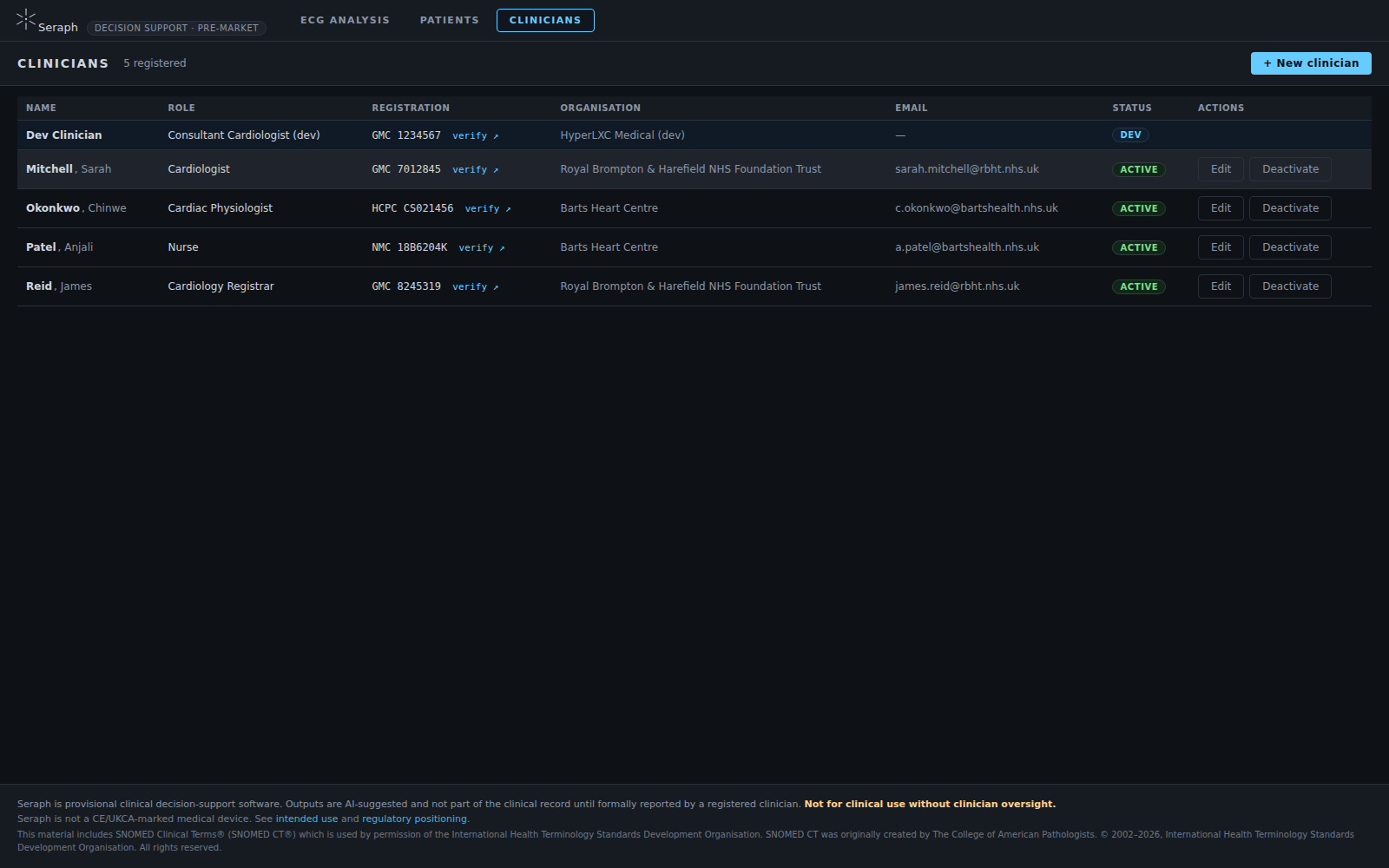The image size is (1389, 868).
Task: Click NMC 18B6204K registration number
Action: (410, 247)
